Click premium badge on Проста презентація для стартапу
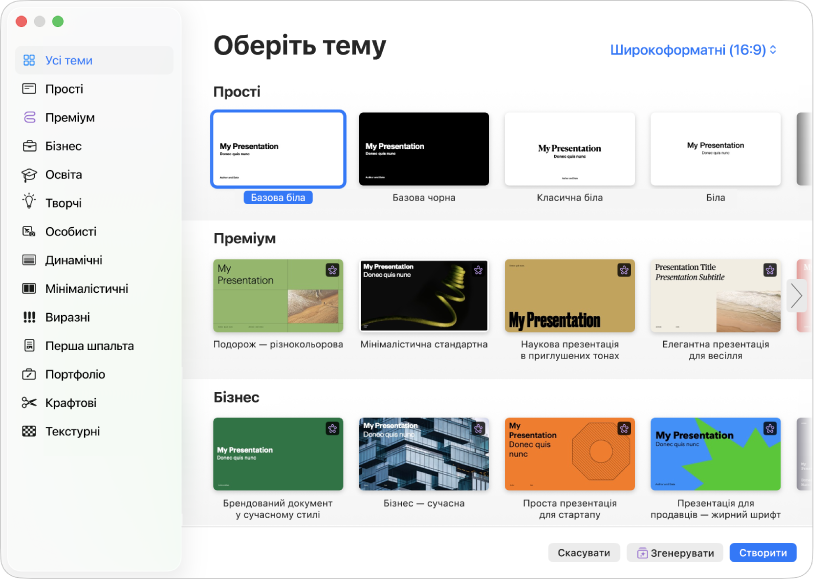Screen dimensions: 814x580 624,428
